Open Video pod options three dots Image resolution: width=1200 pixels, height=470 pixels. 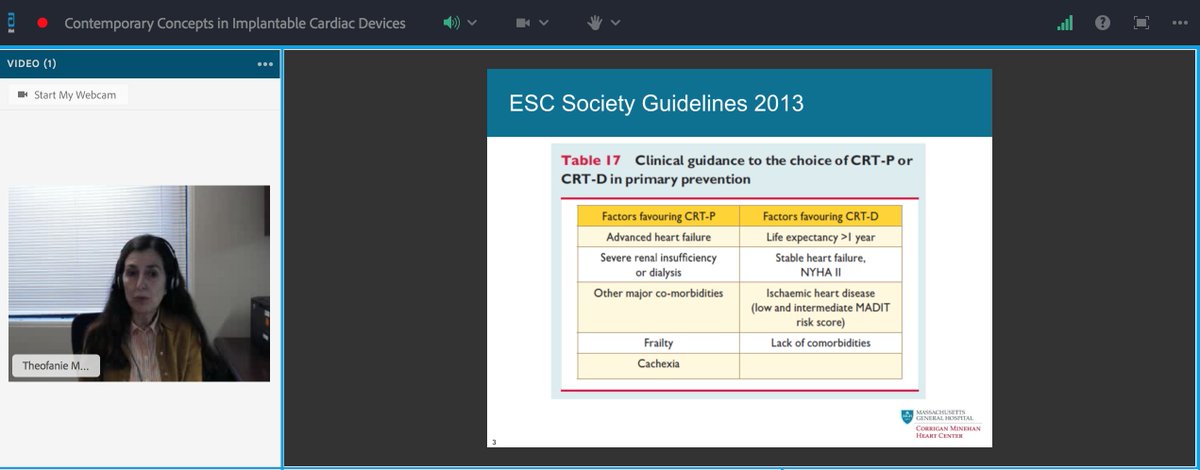tap(265, 64)
